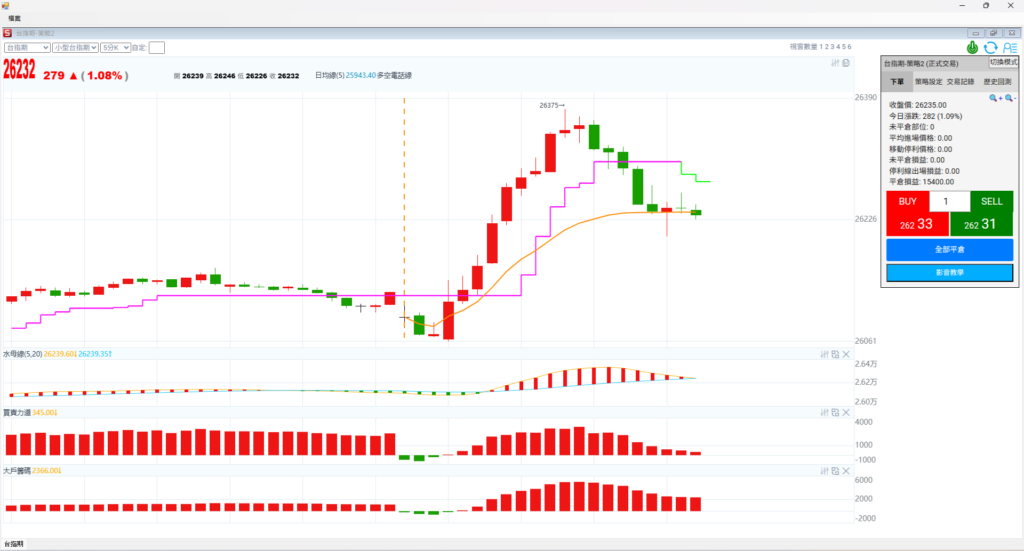Expand the 小型台指期 contract dropdown

[75, 47]
